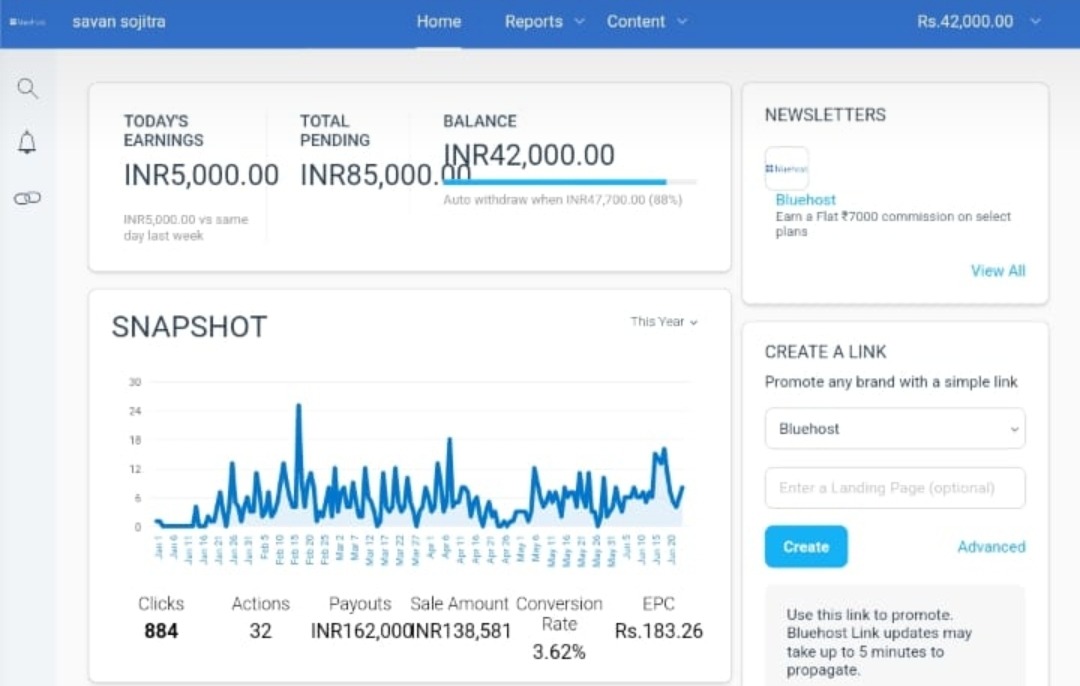Open the Advanced link options
The height and width of the screenshot is (686, 1080).
[991, 547]
